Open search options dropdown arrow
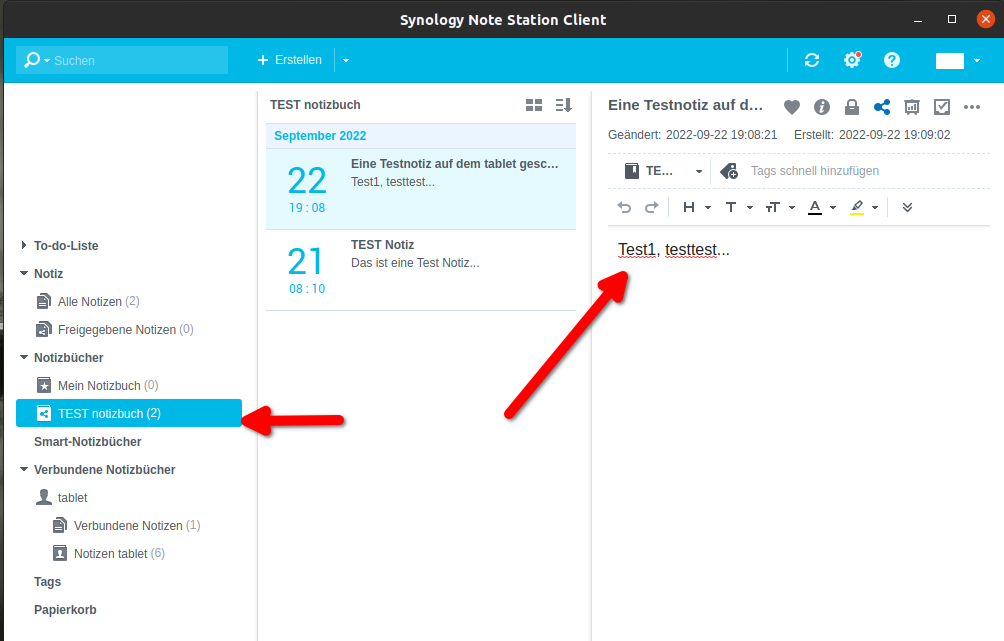The width and height of the screenshot is (1004, 641). tap(47, 61)
